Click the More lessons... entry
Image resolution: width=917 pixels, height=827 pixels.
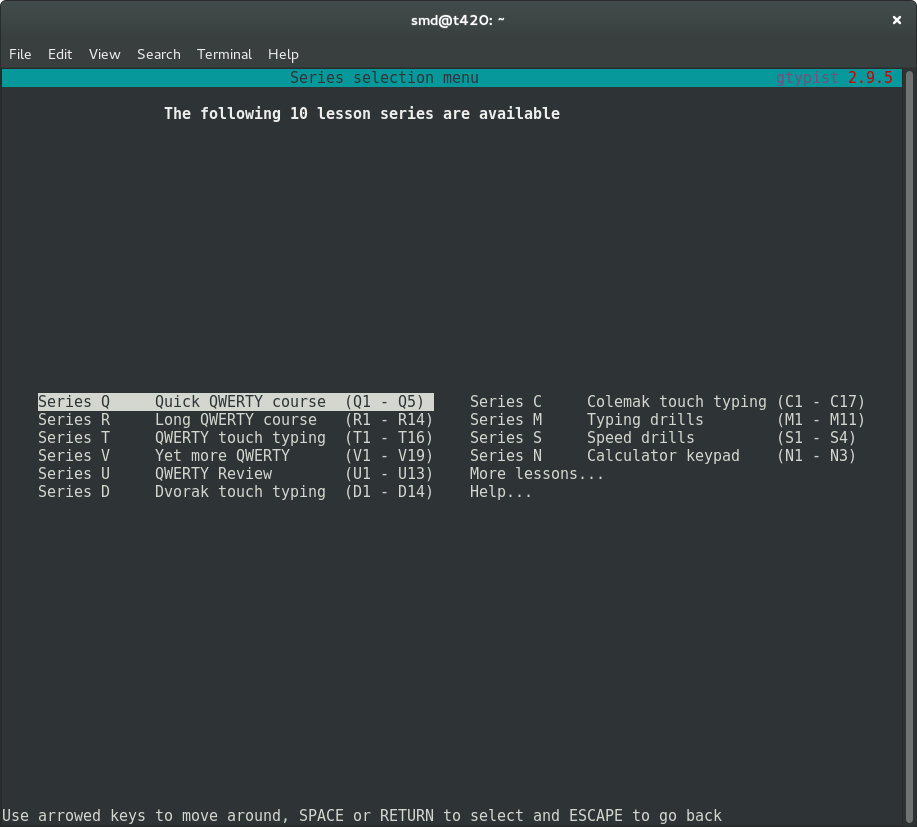537,474
